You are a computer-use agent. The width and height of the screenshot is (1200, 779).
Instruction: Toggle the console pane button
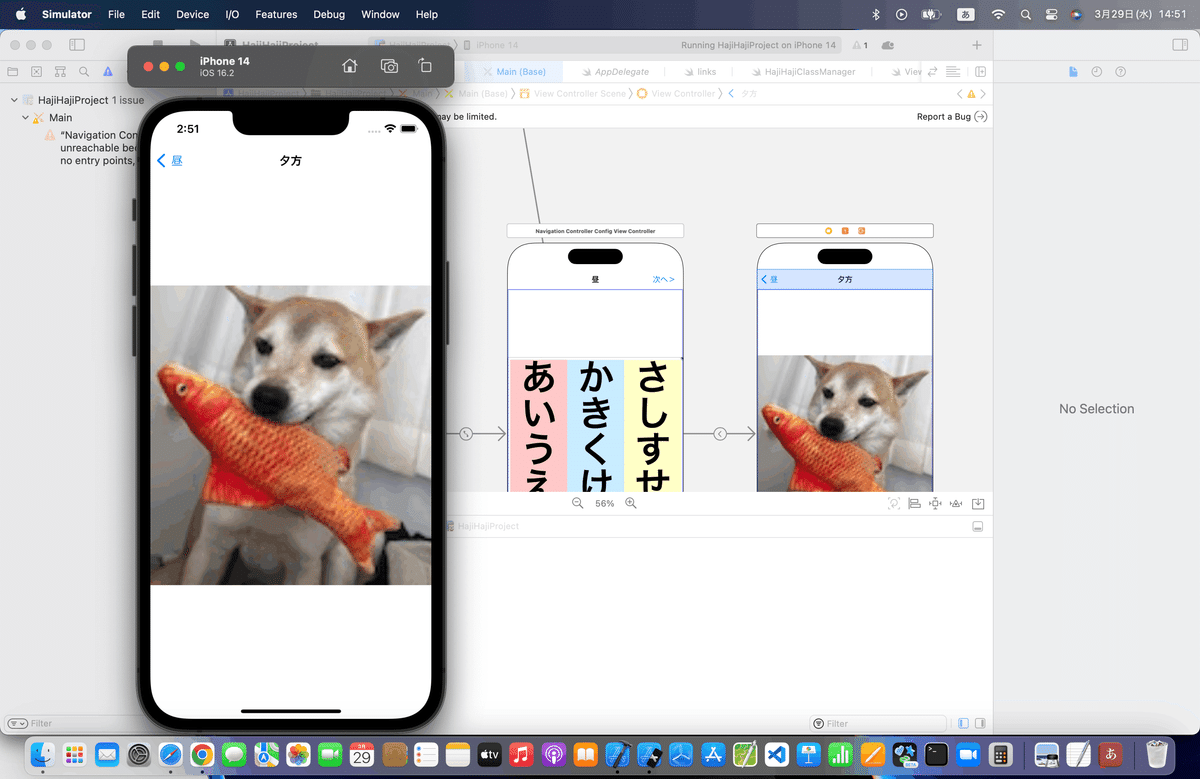(979, 723)
